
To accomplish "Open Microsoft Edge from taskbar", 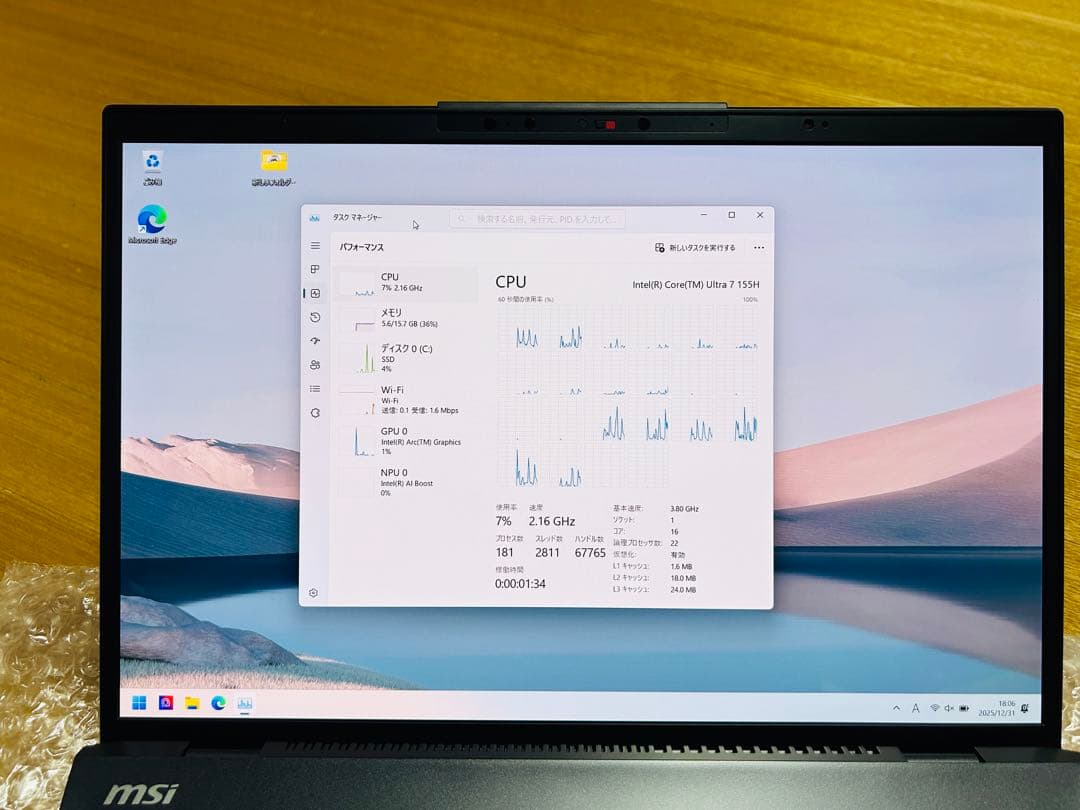I will click(x=218, y=703).
